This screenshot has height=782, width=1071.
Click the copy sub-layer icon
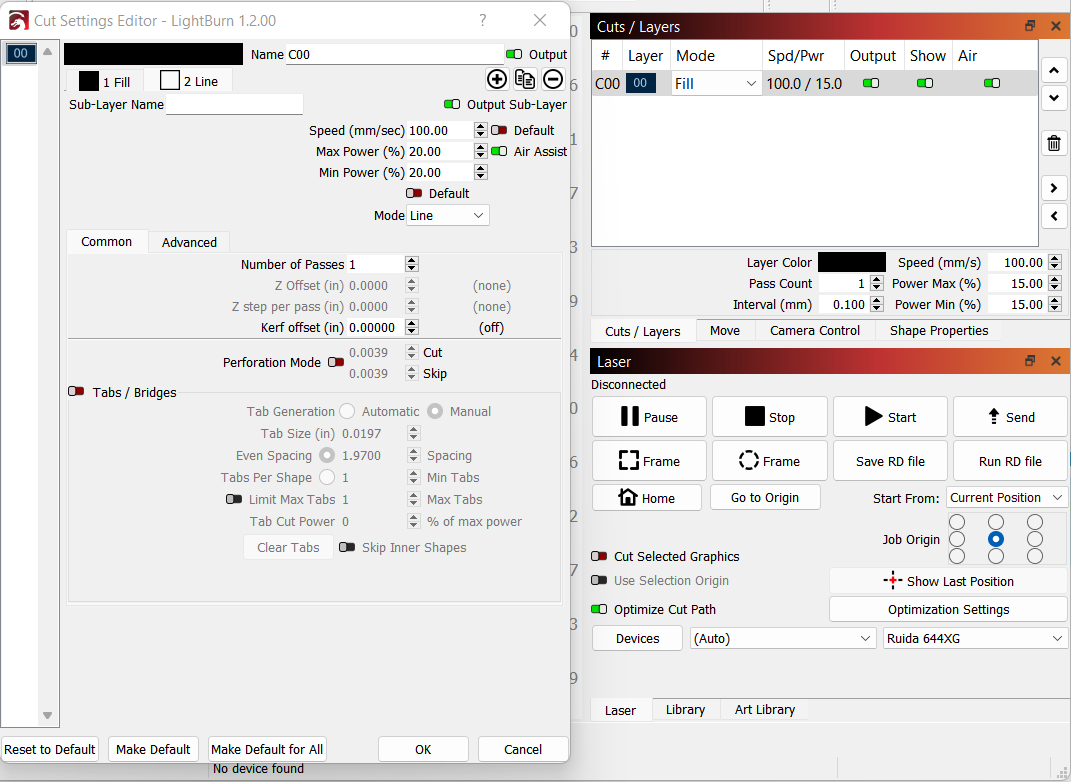tap(525, 80)
